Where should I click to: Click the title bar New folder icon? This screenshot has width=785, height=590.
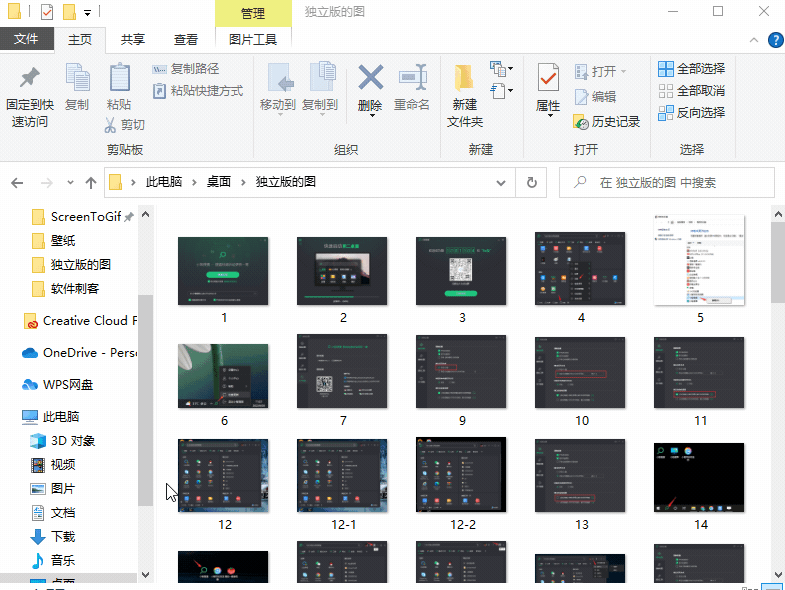point(70,12)
